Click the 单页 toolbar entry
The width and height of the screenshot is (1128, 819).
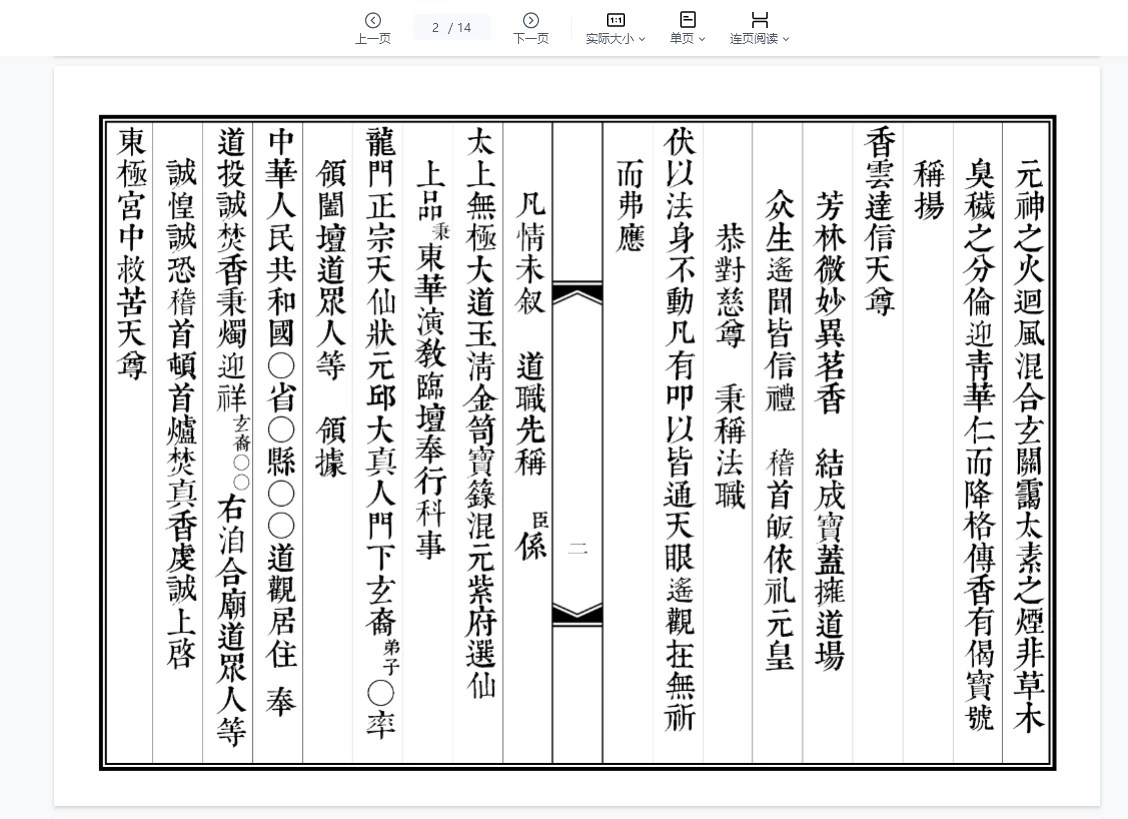point(687,27)
